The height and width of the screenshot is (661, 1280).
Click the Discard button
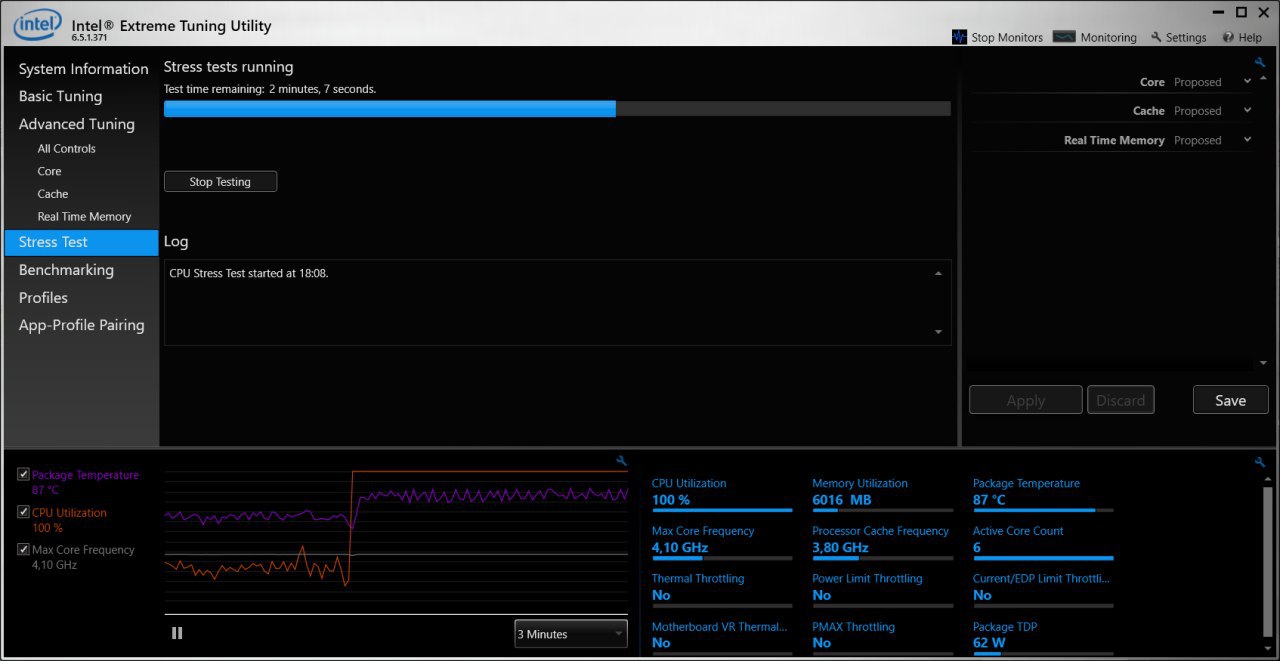click(x=1120, y=400)
